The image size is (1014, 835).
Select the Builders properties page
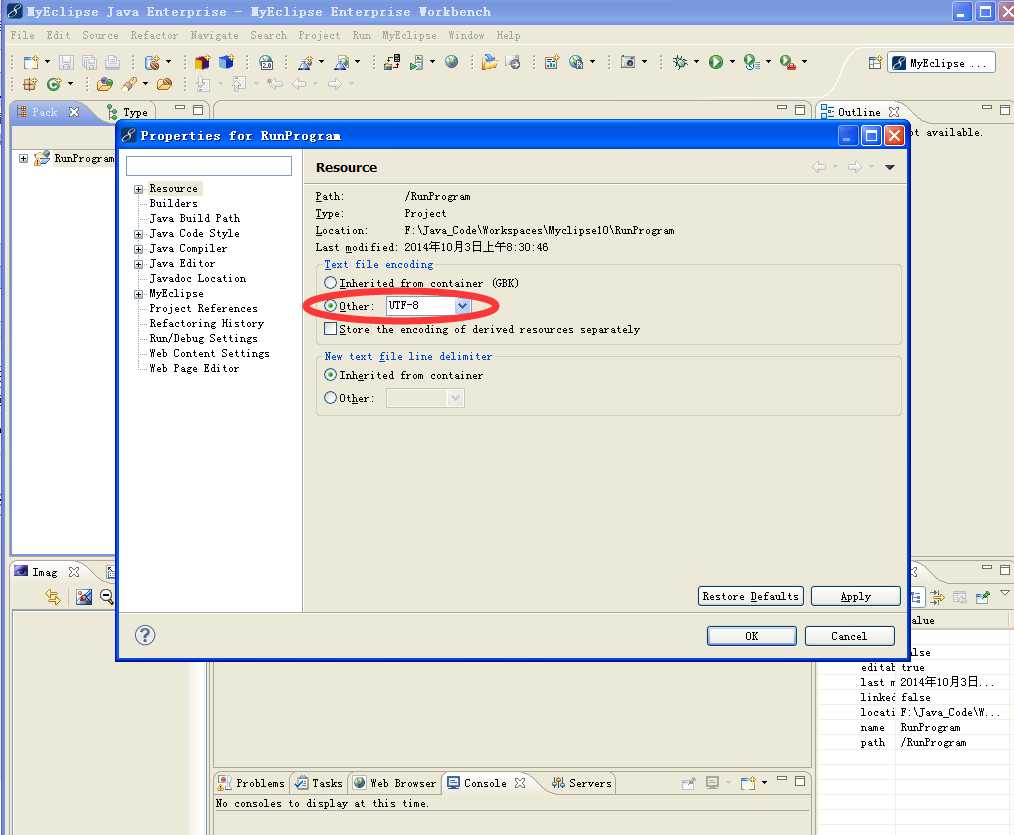click(x=173, y=203)
